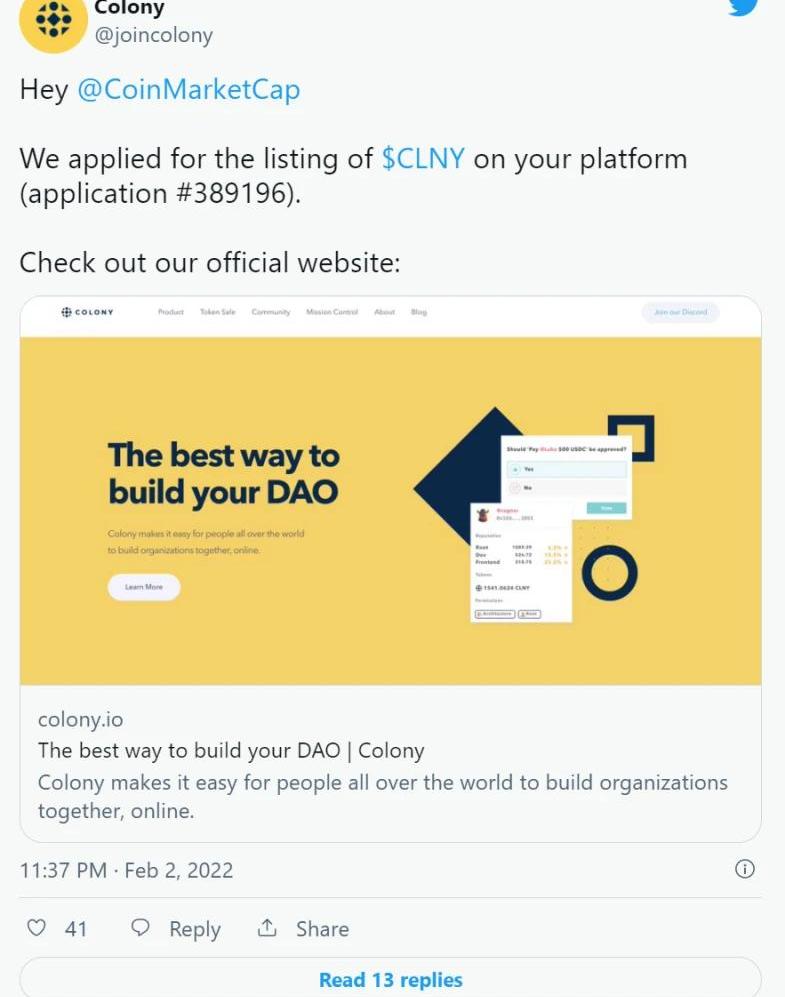785x997 pixels.
Task: Open the @CoinMarketCap mention link
Action: [x=188, y=90]
